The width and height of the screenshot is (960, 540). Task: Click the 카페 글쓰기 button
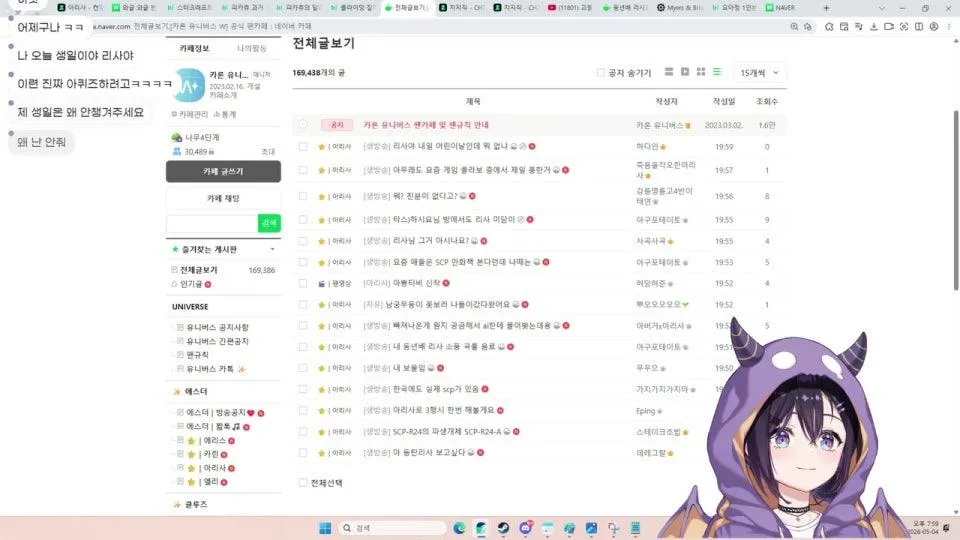pyautogui.click(x=223, y=171)
